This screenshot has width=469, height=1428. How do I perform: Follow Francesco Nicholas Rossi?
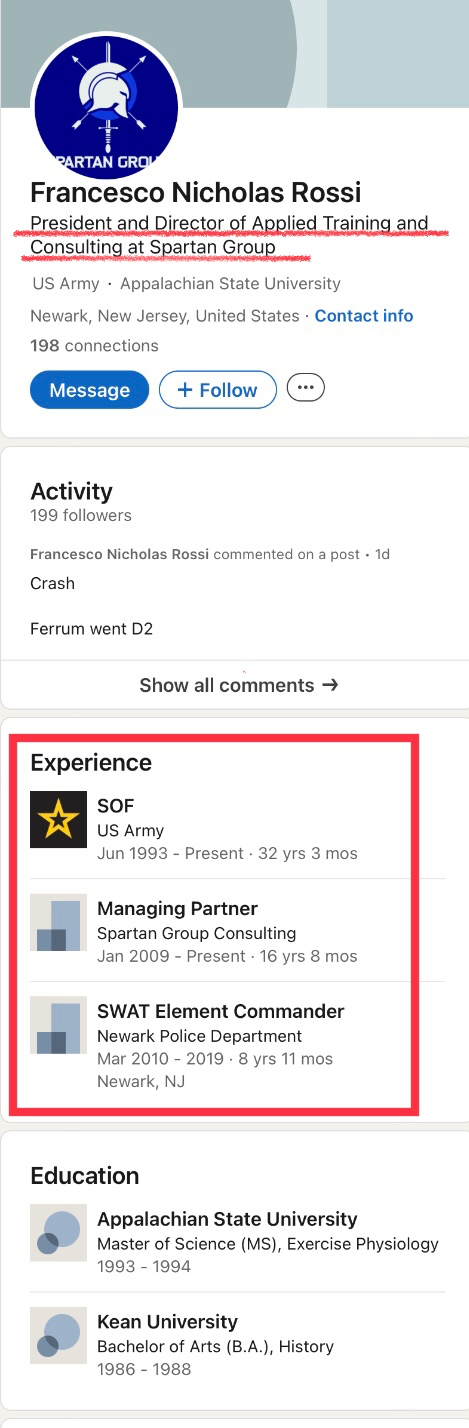217,390
